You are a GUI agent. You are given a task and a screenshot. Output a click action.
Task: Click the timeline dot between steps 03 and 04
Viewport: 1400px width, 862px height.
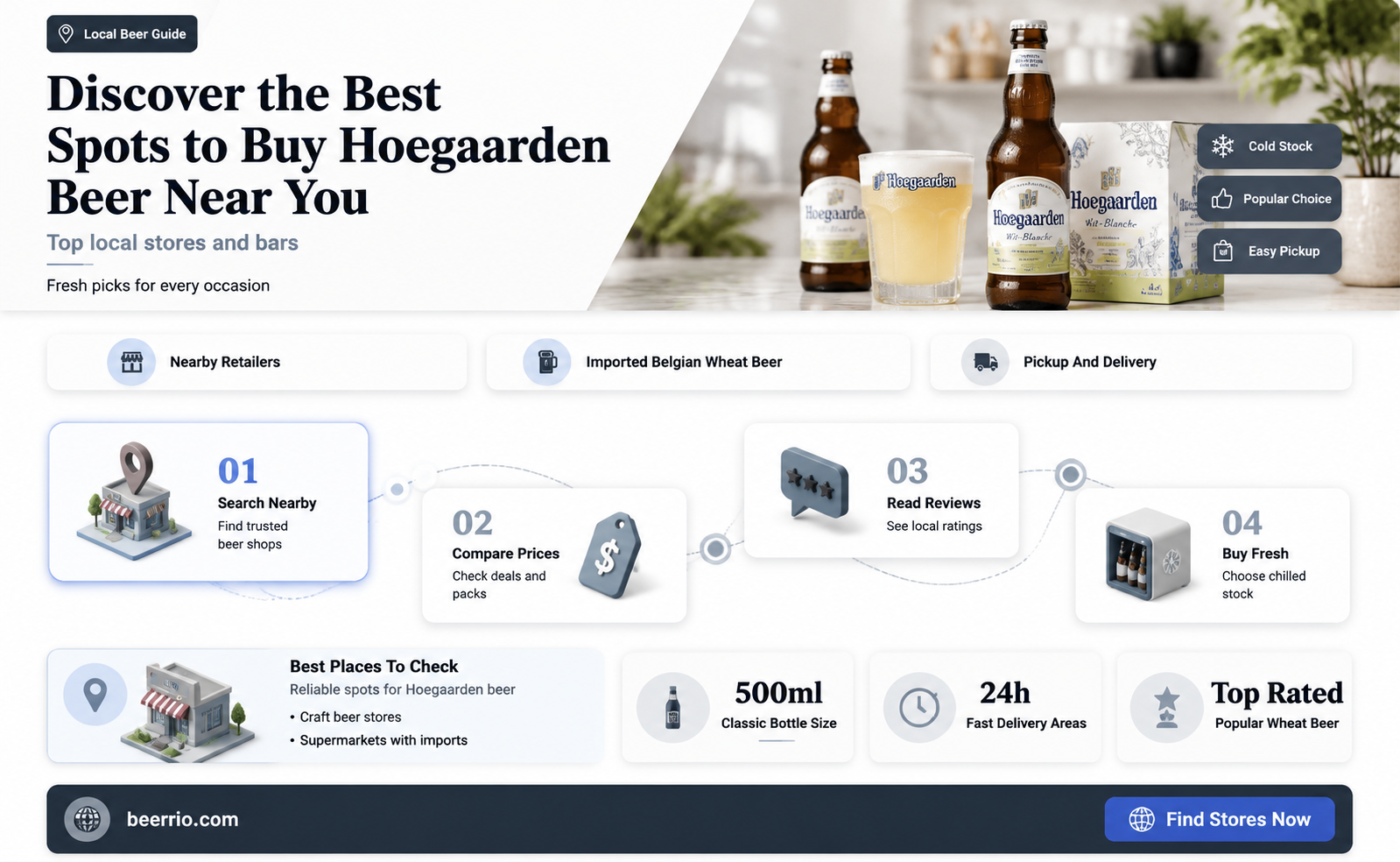[x=1070, y=475]
